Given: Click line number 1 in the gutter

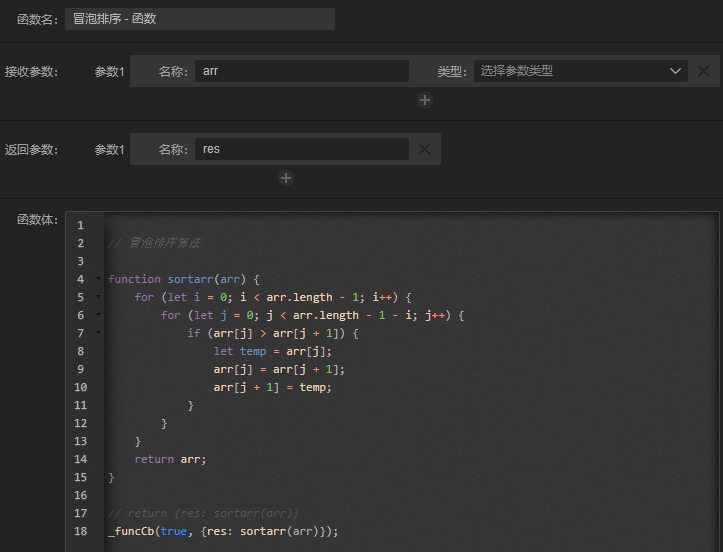Looking at the screenshot, I should click(x=81, y=225).
